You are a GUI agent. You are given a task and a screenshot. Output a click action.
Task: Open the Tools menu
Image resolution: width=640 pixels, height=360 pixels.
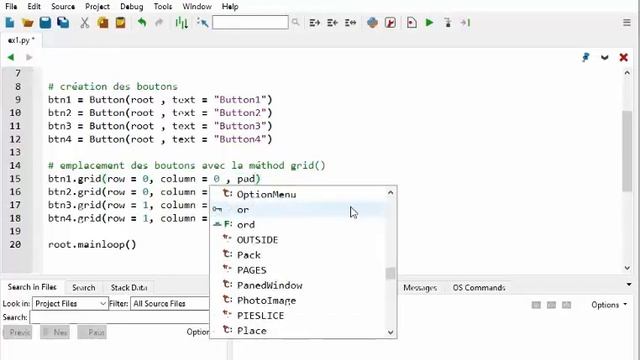click(x=162, y=7)
